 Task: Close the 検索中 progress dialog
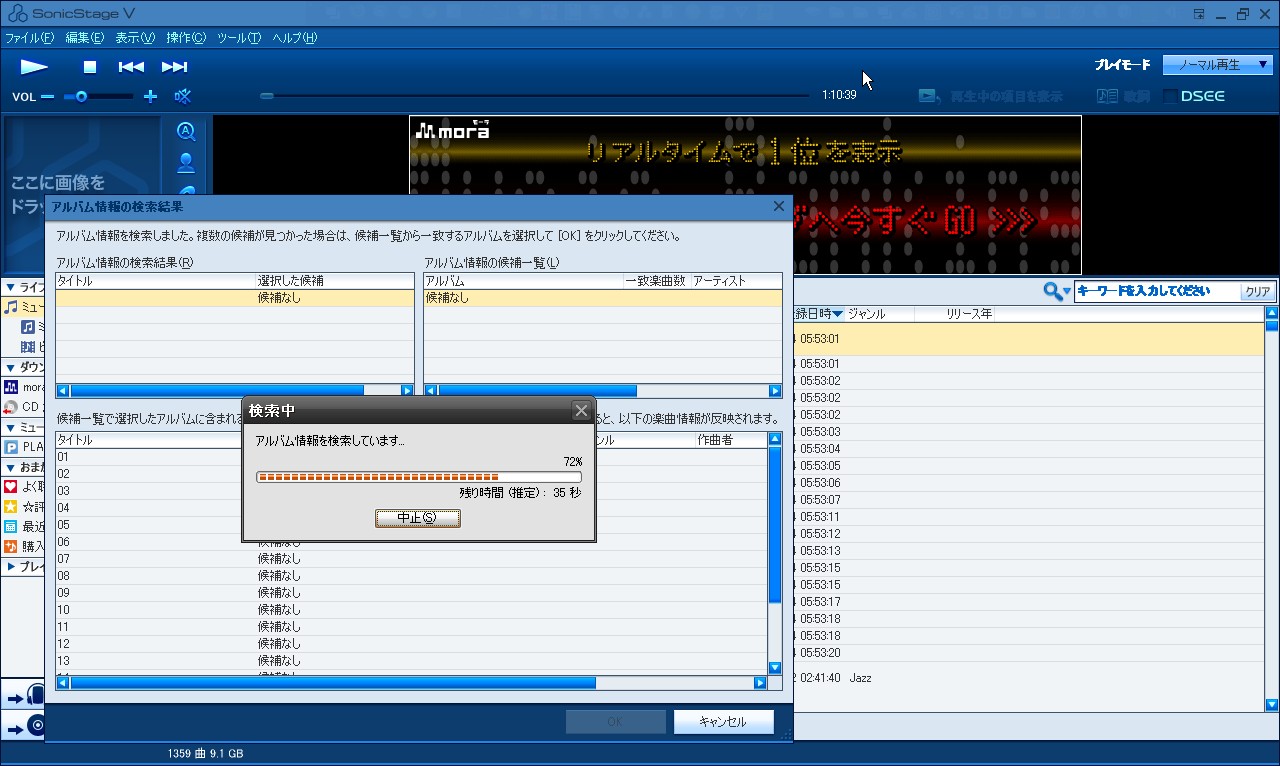click(x=581, y=411)
